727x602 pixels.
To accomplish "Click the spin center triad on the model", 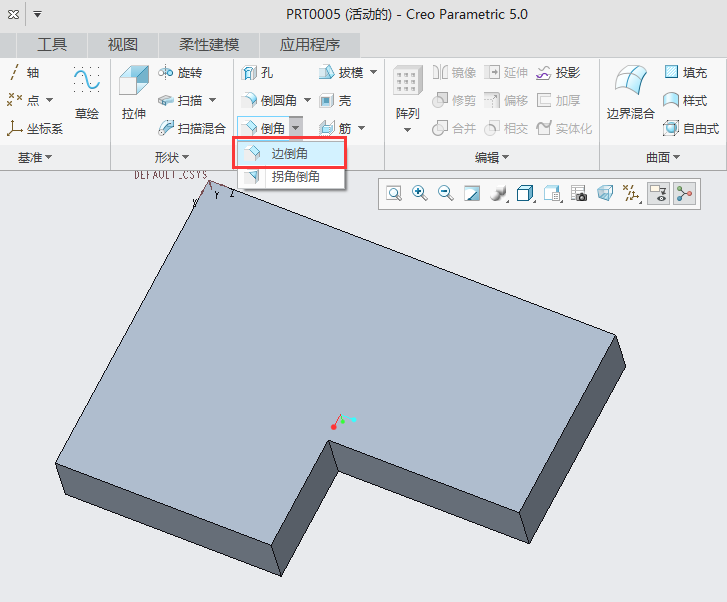I will pyautogui.click(x=343, y=421).
